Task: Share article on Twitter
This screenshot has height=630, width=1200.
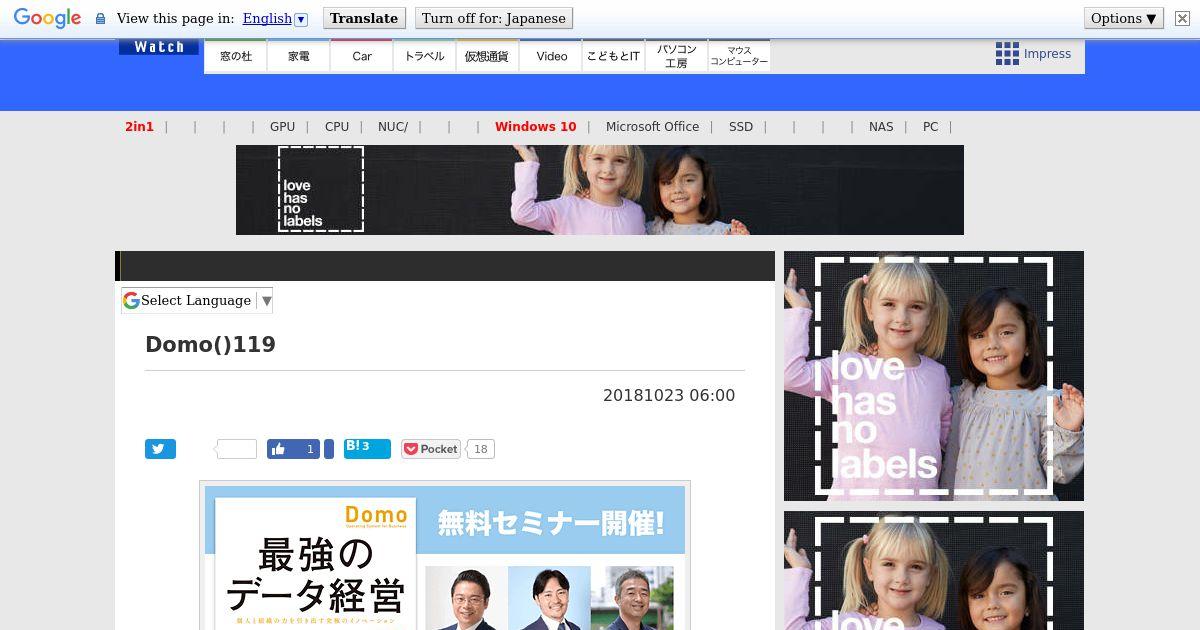Action: (x=160, y=449)
